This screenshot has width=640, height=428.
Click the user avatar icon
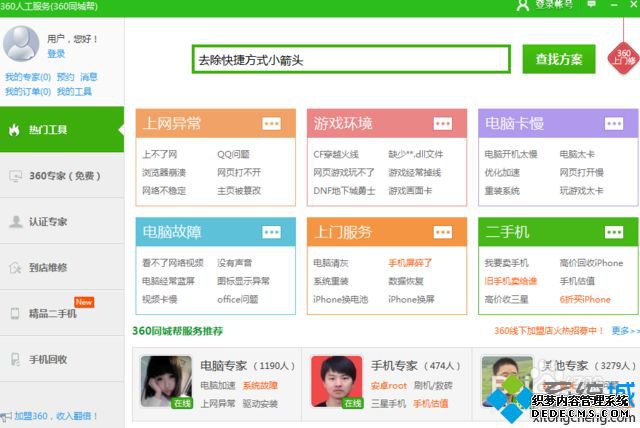(x=21, y=44)
